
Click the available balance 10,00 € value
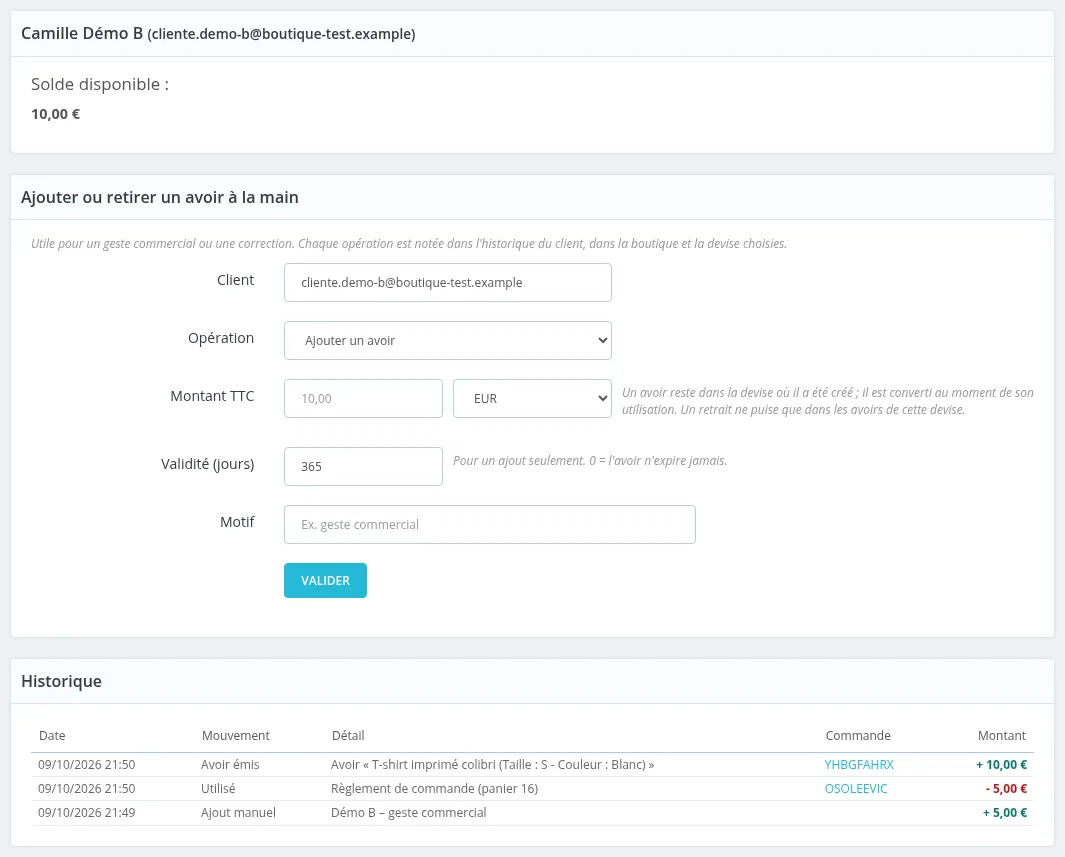[x=56, y=114]
